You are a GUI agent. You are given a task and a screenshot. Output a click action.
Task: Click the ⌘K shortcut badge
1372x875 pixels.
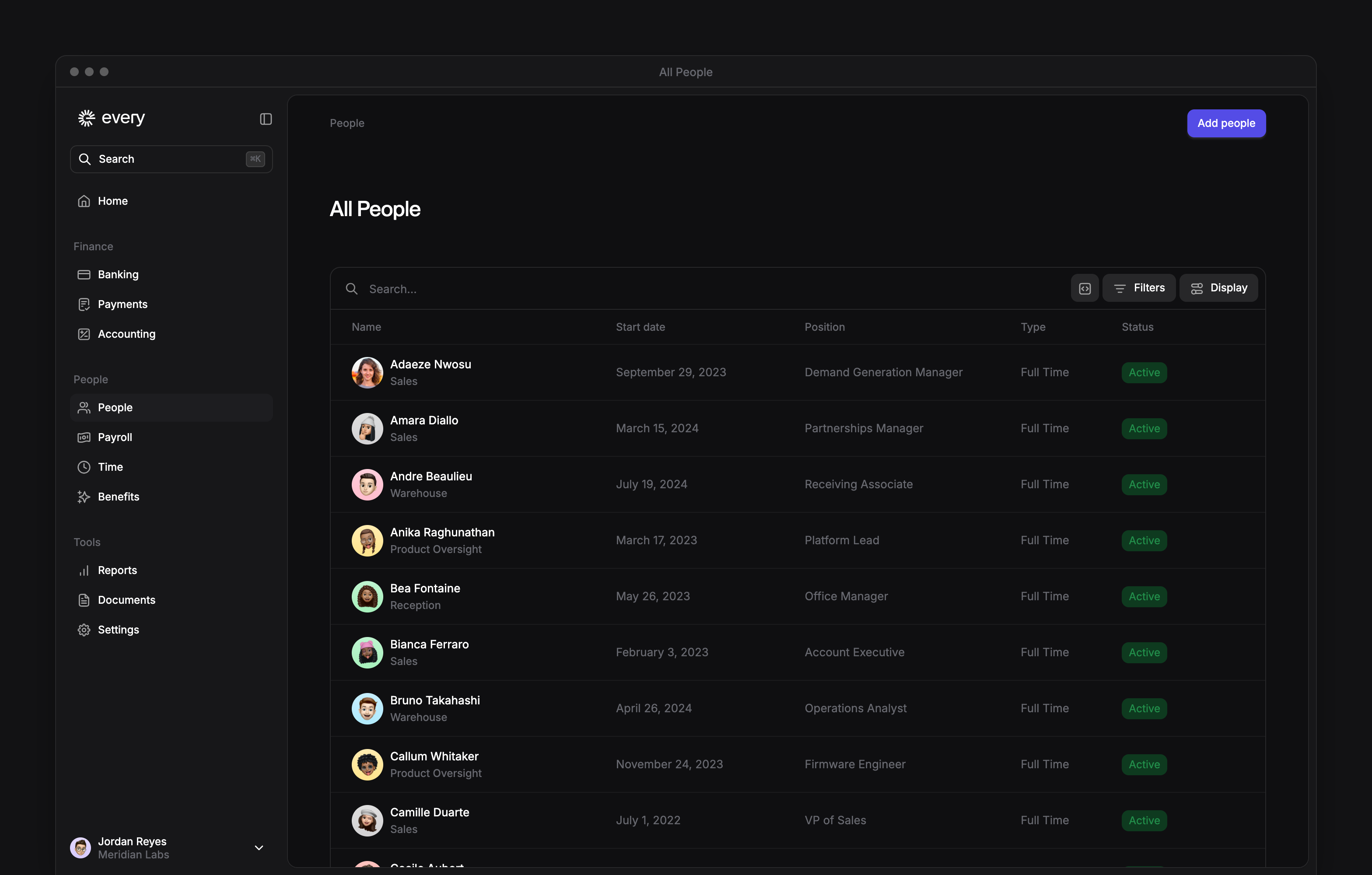pyautogui.click(x=255, y=159)
